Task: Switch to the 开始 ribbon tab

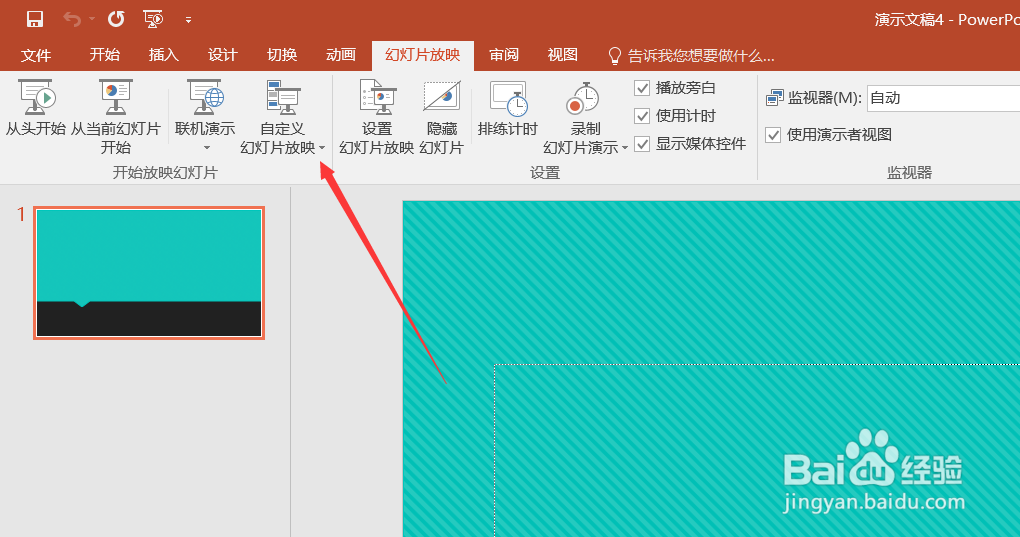Action: click(x=105, y=55)
